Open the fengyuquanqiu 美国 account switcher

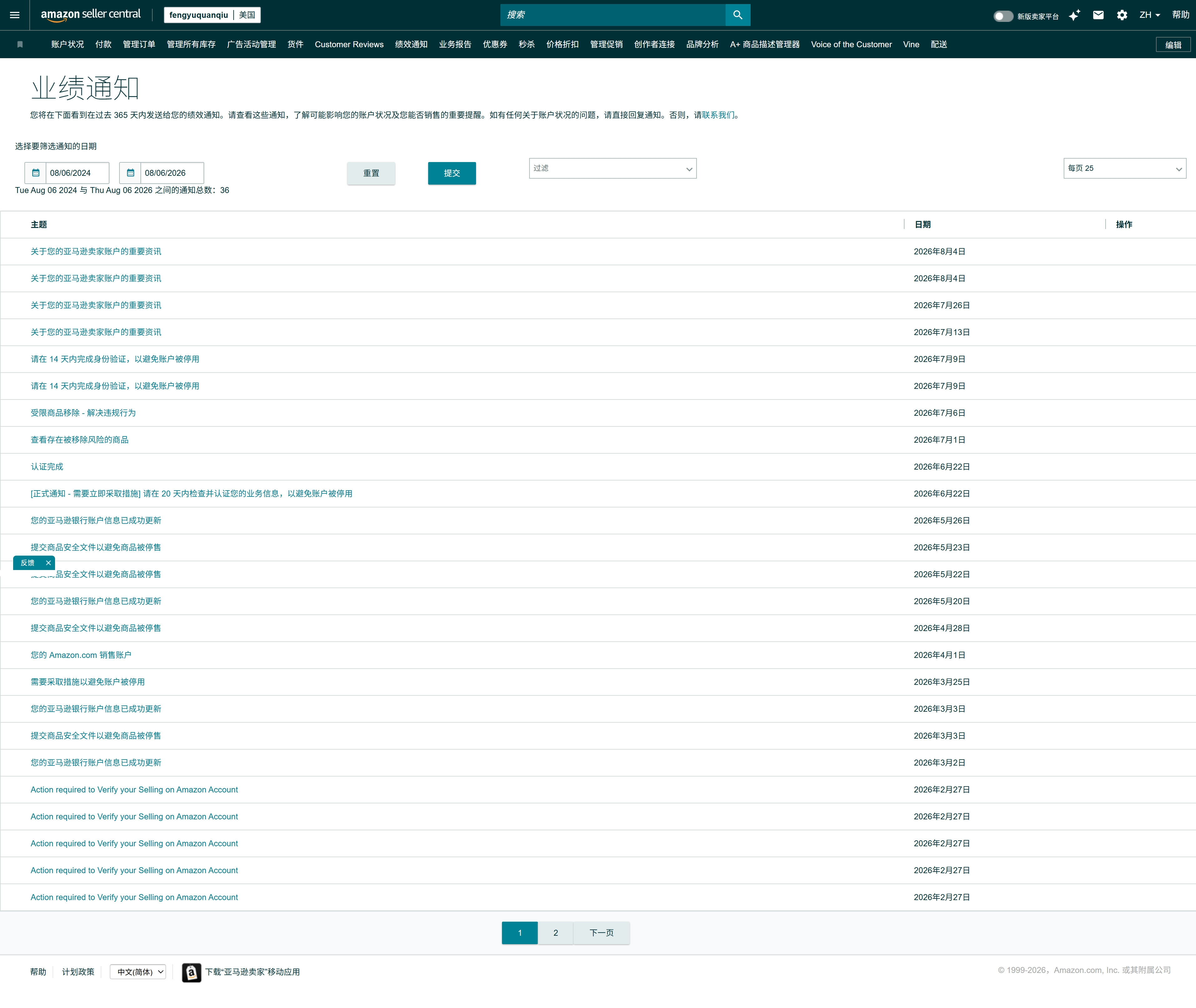(x=212, y=15)
